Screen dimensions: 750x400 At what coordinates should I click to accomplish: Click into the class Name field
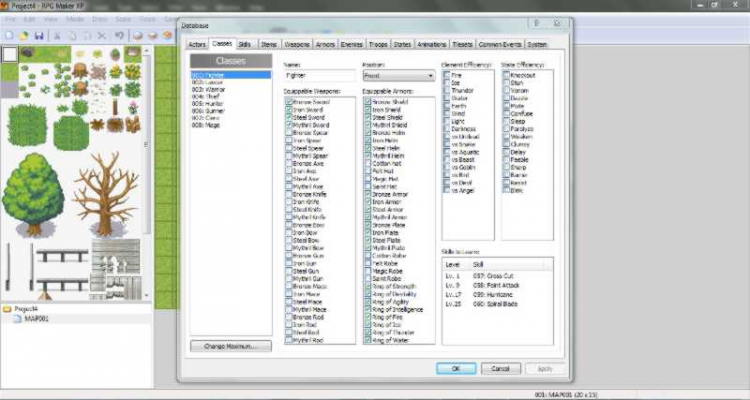click(x=320, y=76)
